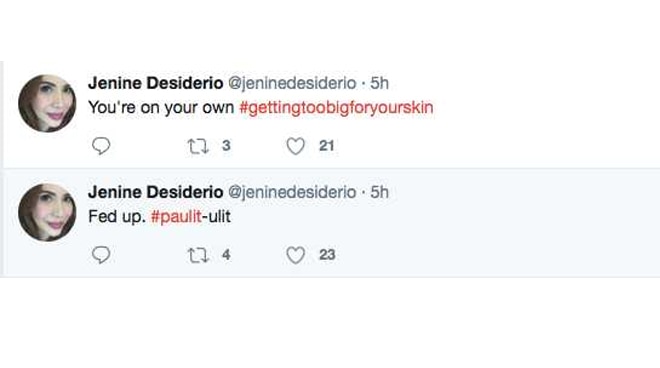The image size is (660, 368).
Task: Like the 'Fed up' tweet
Action: coord(295,255)
